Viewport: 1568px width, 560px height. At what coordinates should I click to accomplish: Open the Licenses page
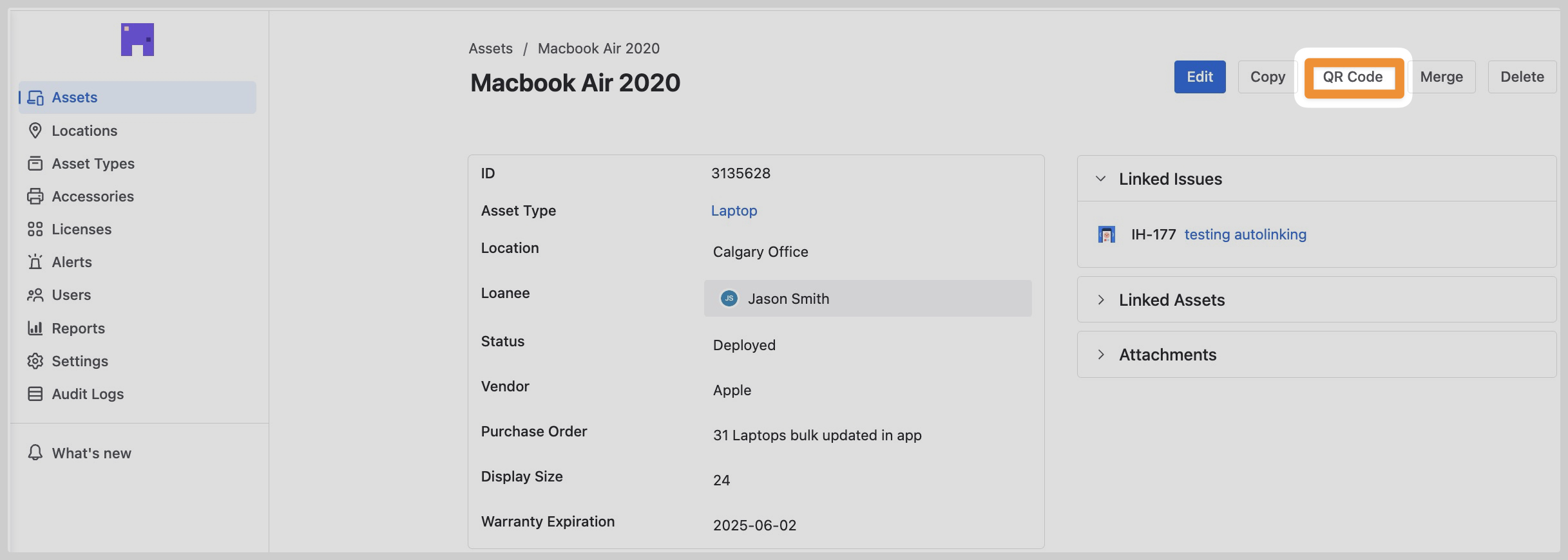tap(137, 229)
